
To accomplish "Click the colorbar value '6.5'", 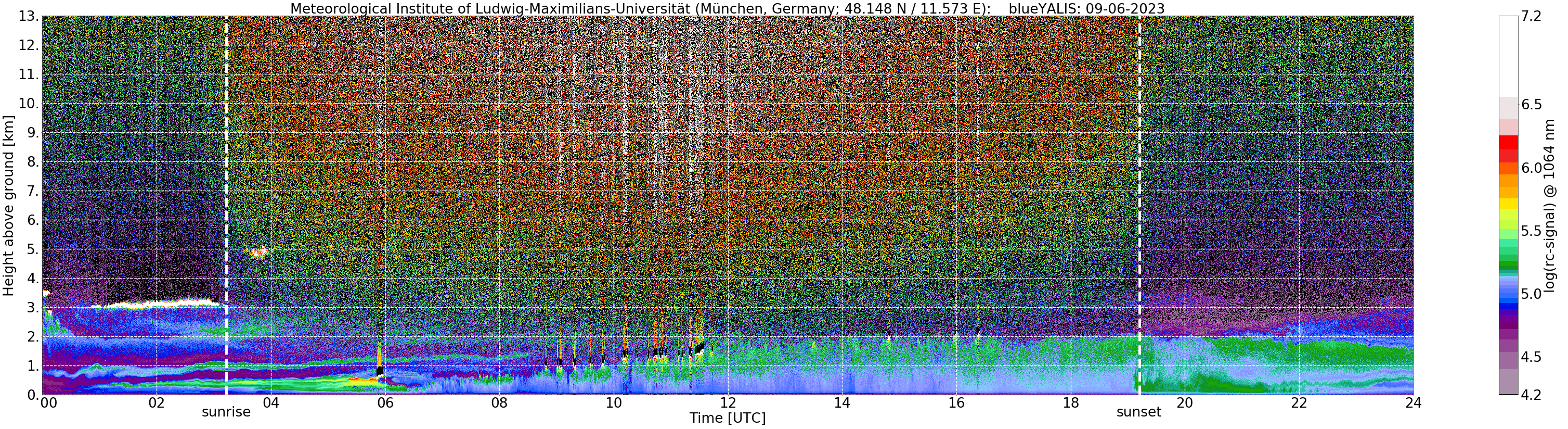I will click(x=1532, y=105).
